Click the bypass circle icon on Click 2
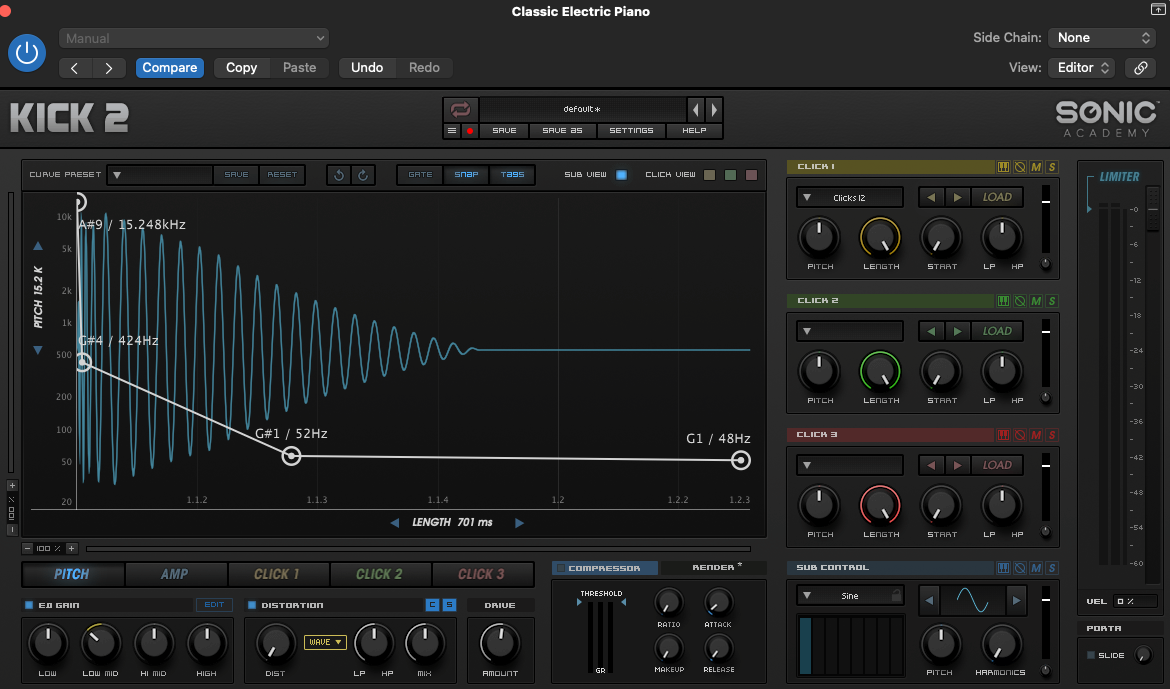 [1019, 301]
